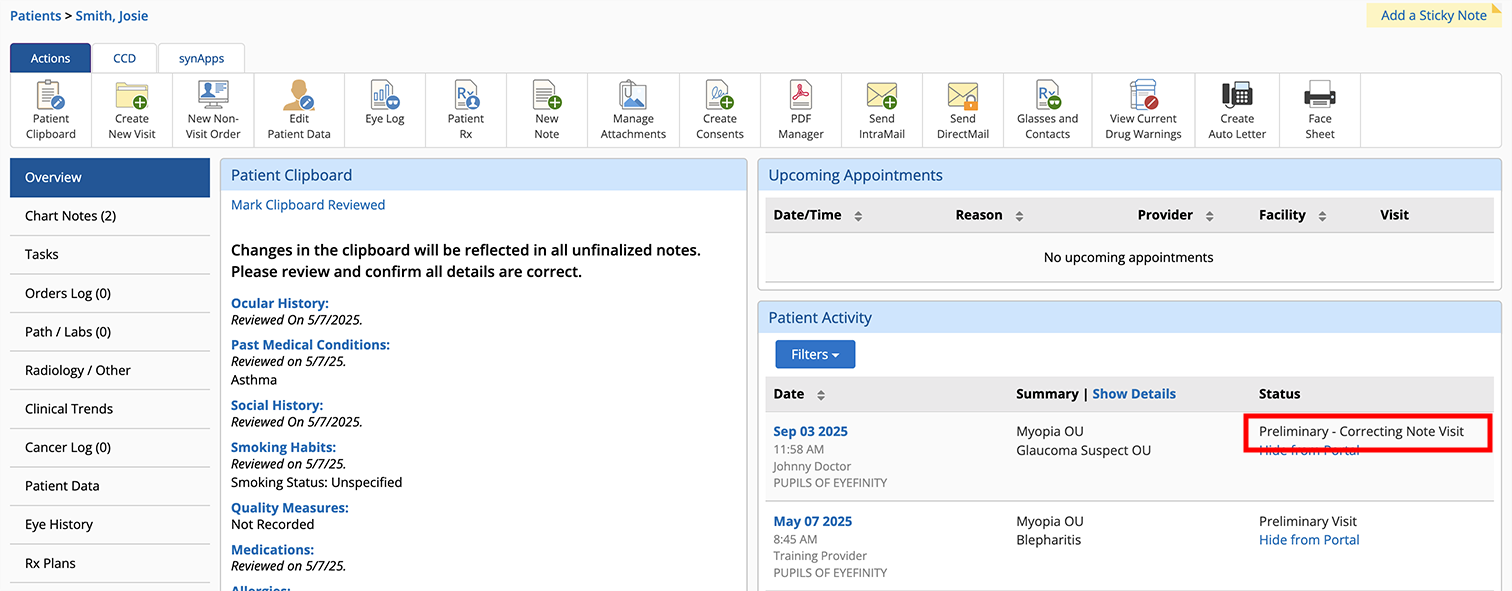Screen dimensions: 1512x591
Task: Expand the Filters dropdown
Action: point(815,354)
